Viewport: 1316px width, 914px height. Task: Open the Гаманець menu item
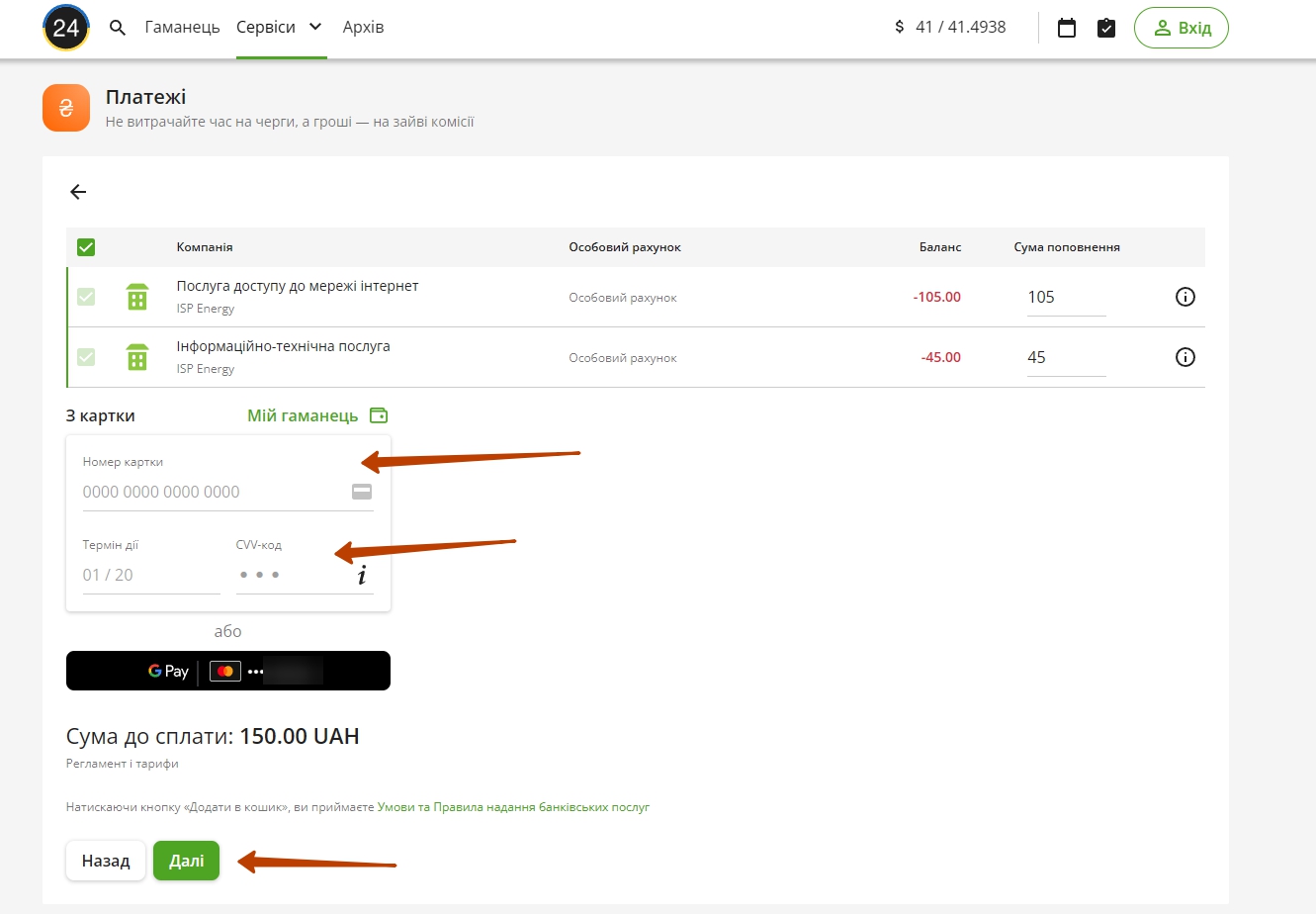182,28
